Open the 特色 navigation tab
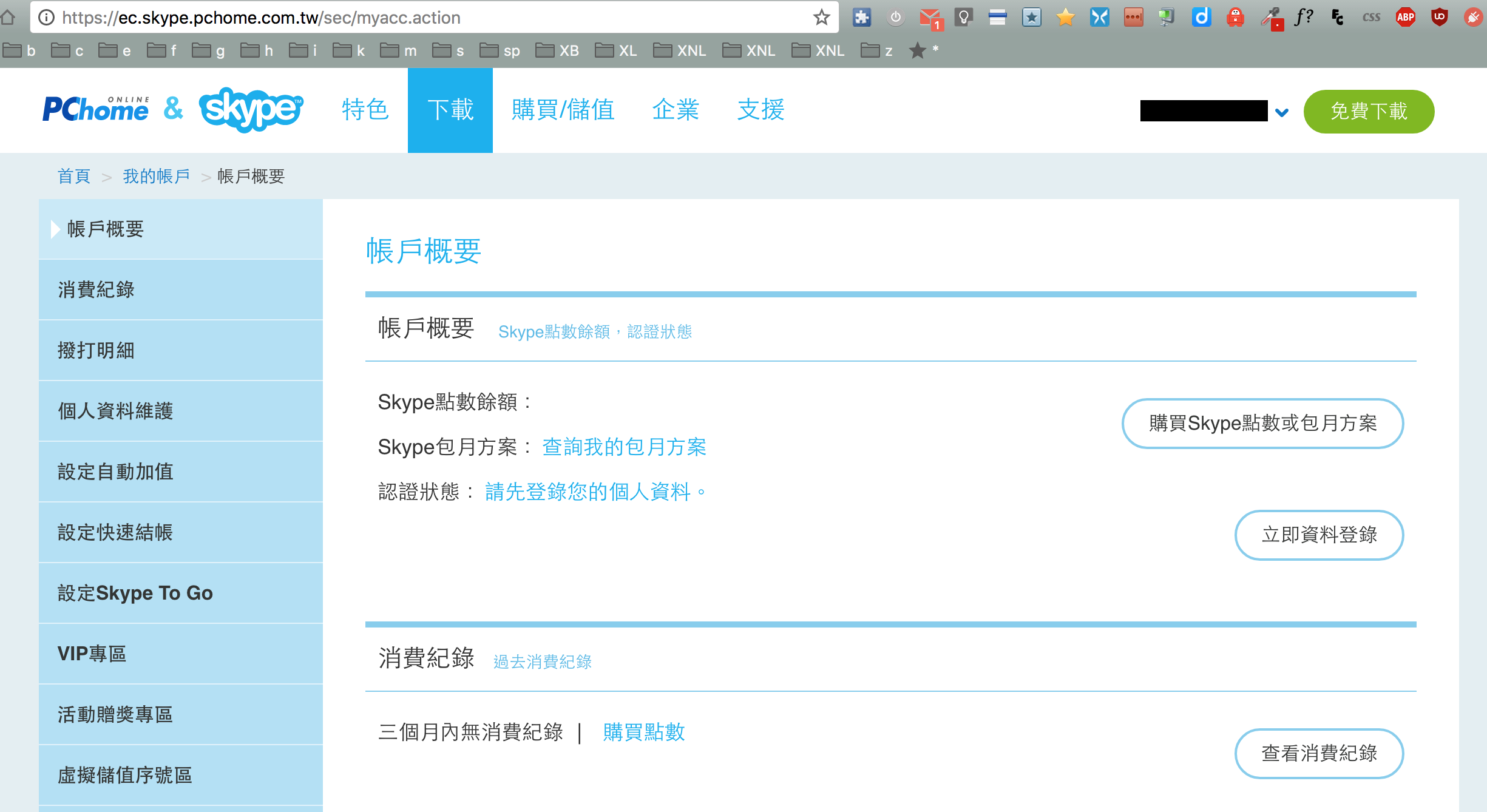 [365, 110]
